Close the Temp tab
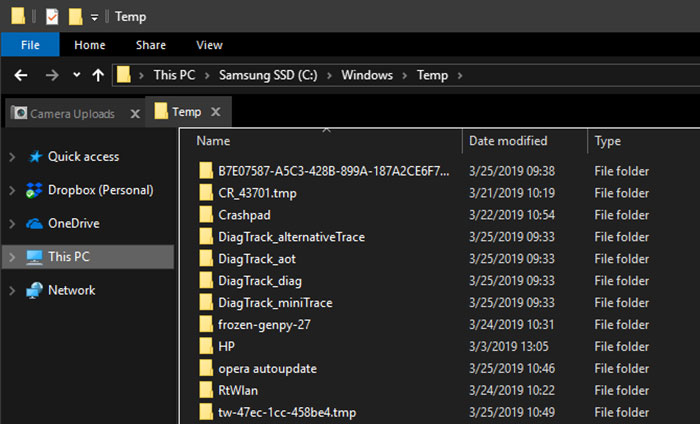The width and height of the screenshot is (700, 424). [x=217, y=112]
